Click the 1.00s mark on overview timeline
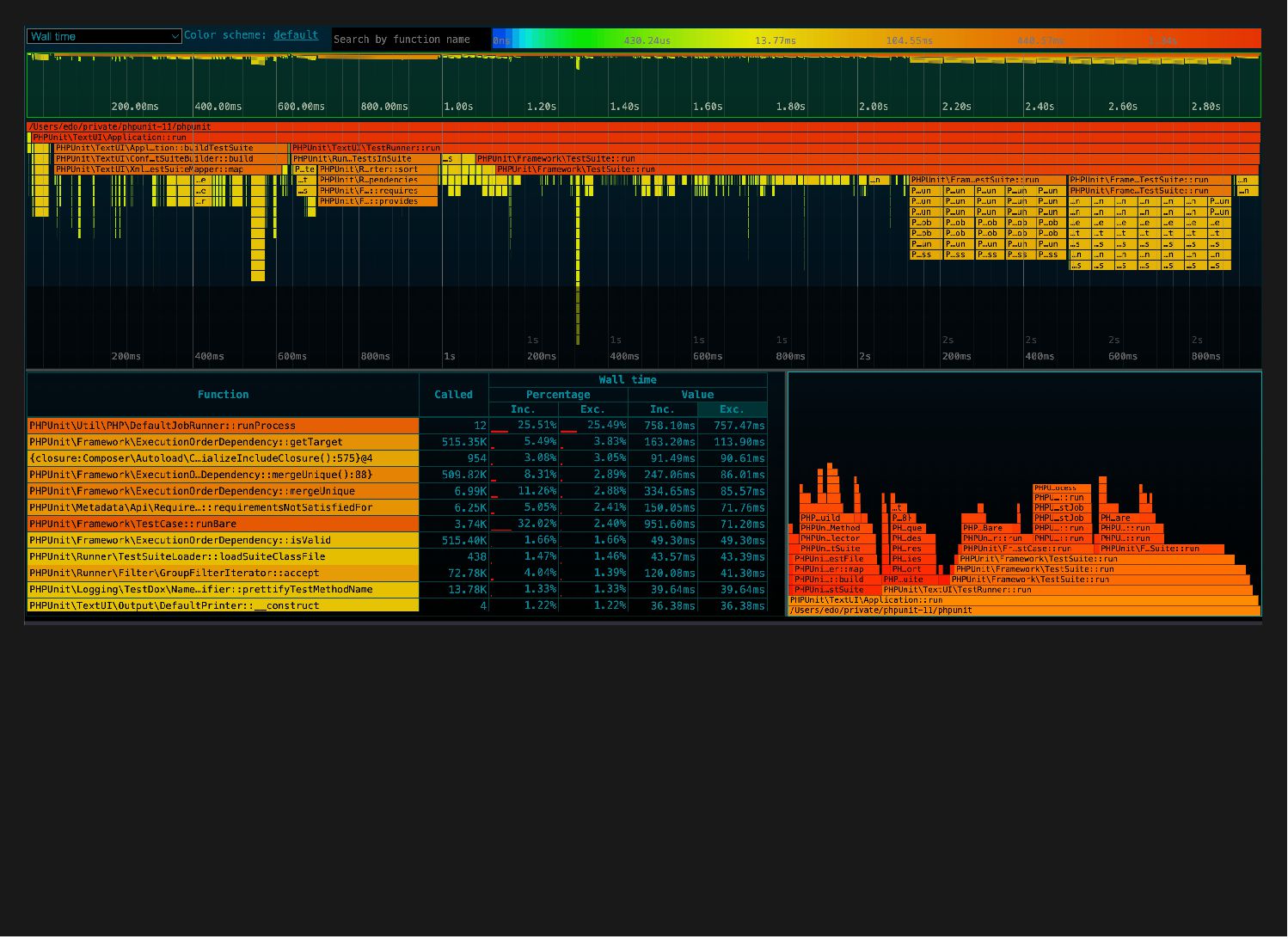 [457, 107]
